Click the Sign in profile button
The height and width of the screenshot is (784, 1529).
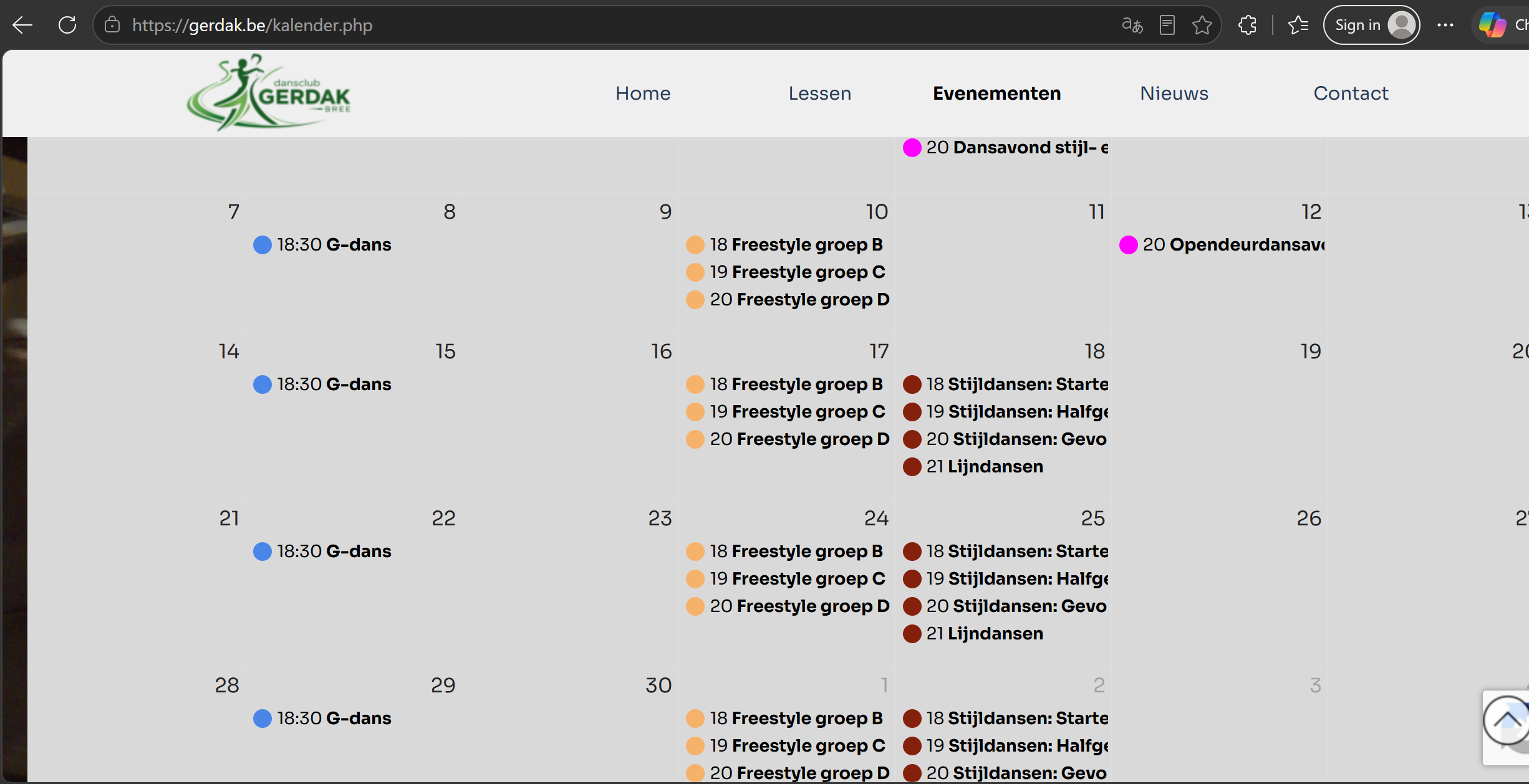(1372, 25)
